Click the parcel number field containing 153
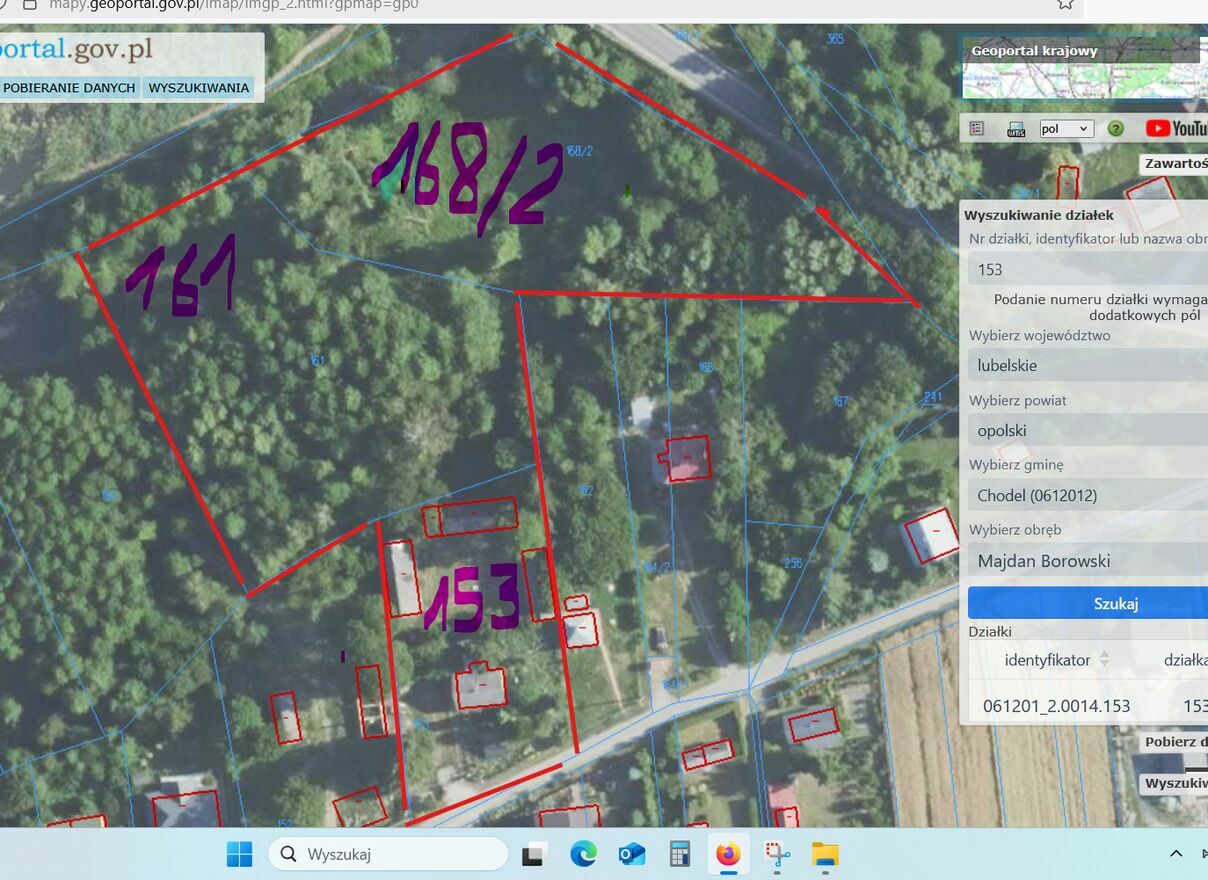Image resolution: width=1208 pixels, height=880 pixels. [1088, 269]
